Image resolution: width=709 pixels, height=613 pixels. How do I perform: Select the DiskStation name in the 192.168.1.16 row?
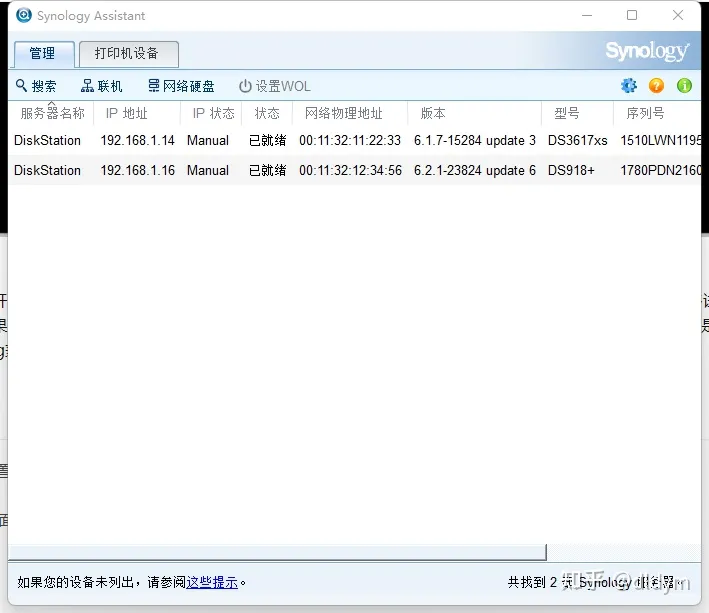[x=47, y=170]
